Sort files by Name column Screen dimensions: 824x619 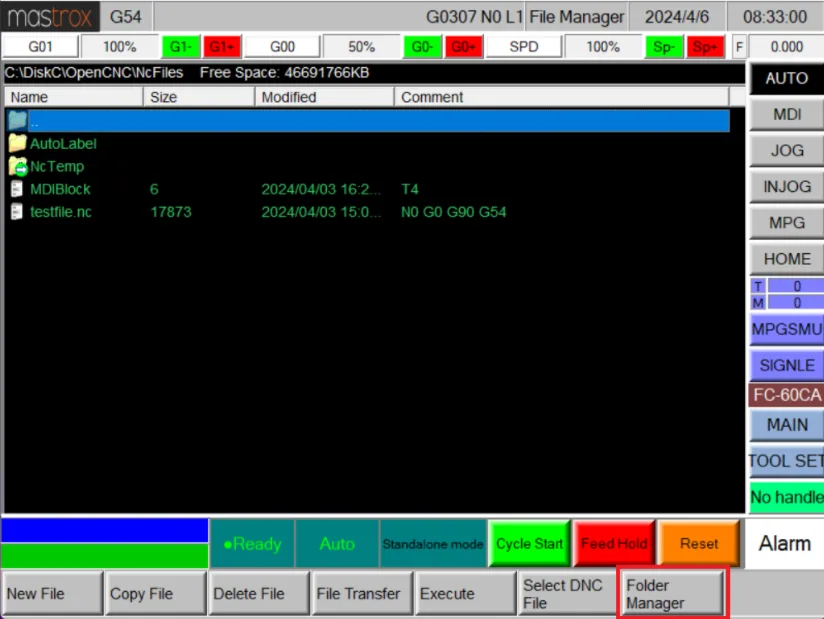74,97
